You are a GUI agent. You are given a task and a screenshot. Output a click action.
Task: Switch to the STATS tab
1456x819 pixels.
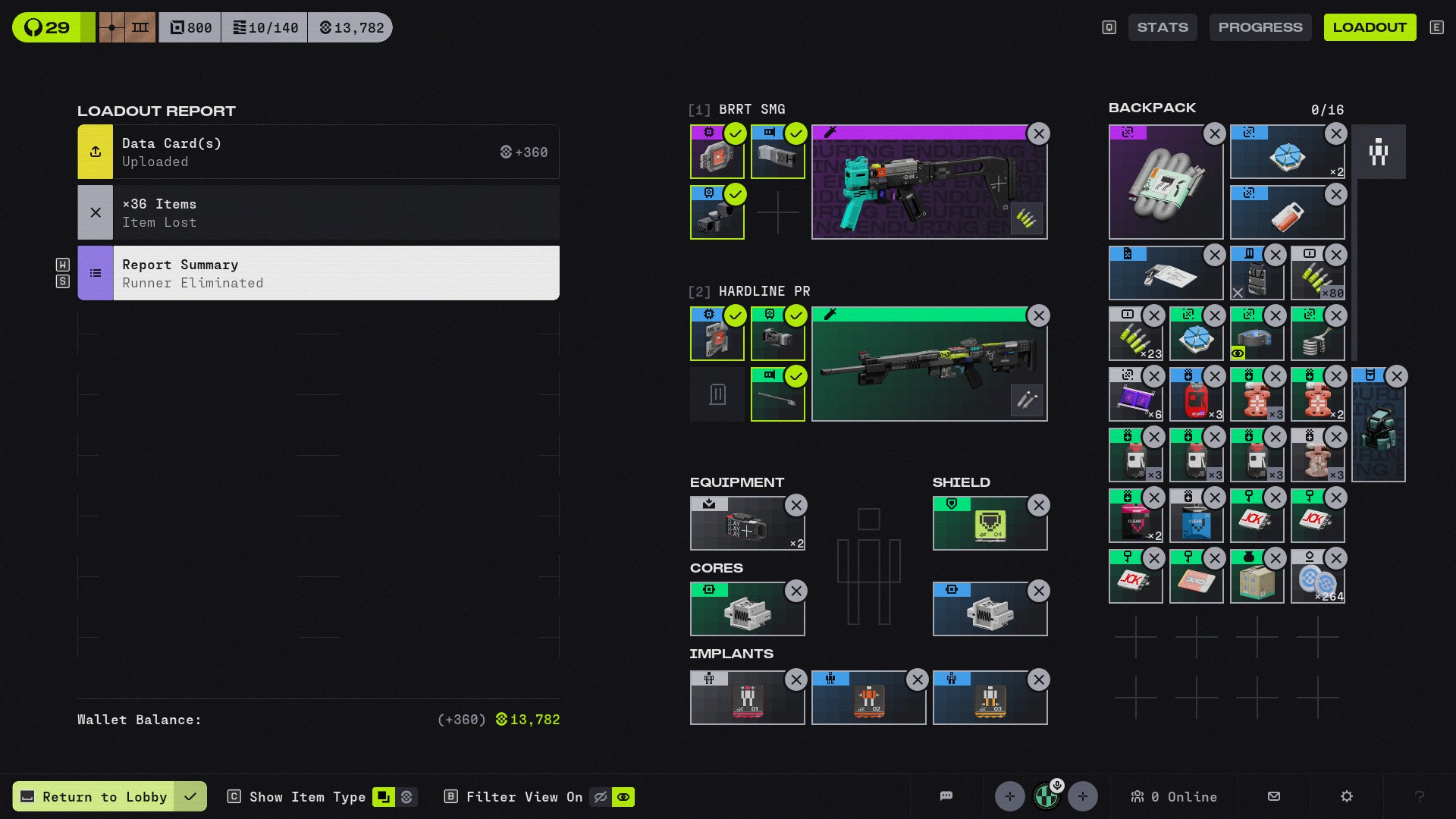(x=1162, y=27)
